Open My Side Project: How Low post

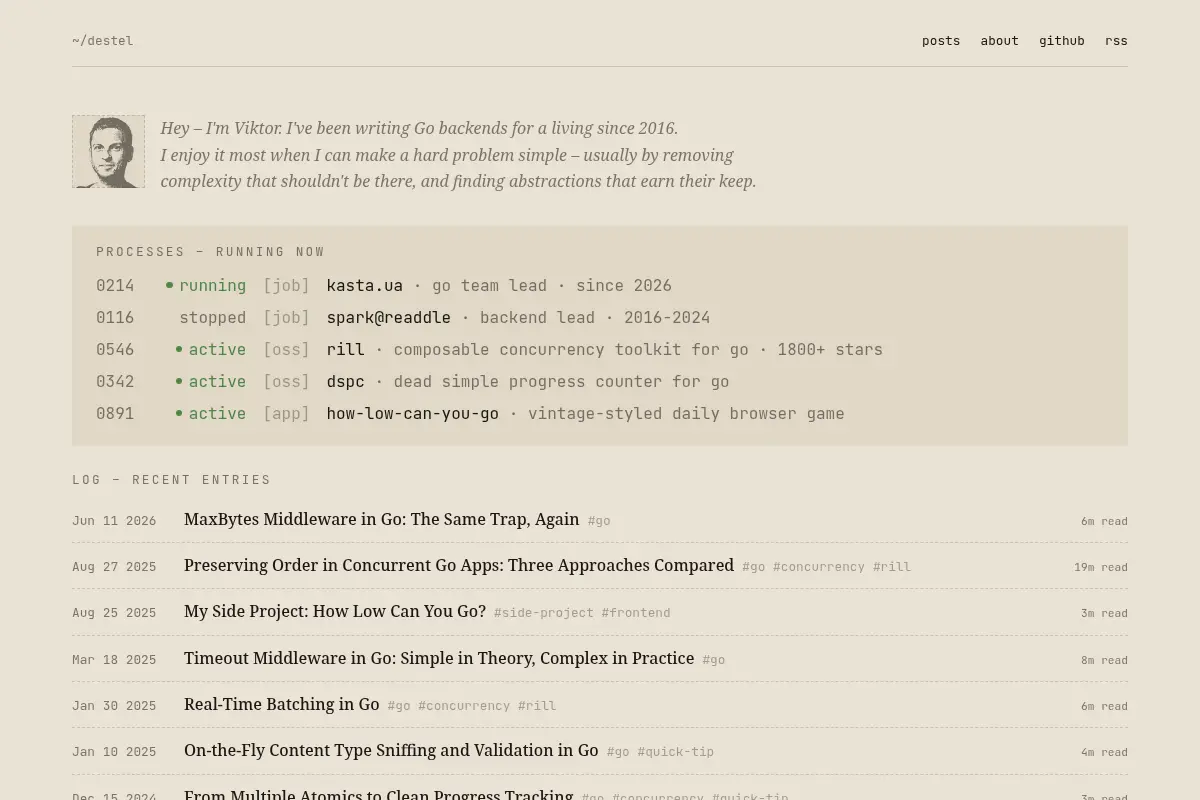pyautogui.click(x=335, y=611)
